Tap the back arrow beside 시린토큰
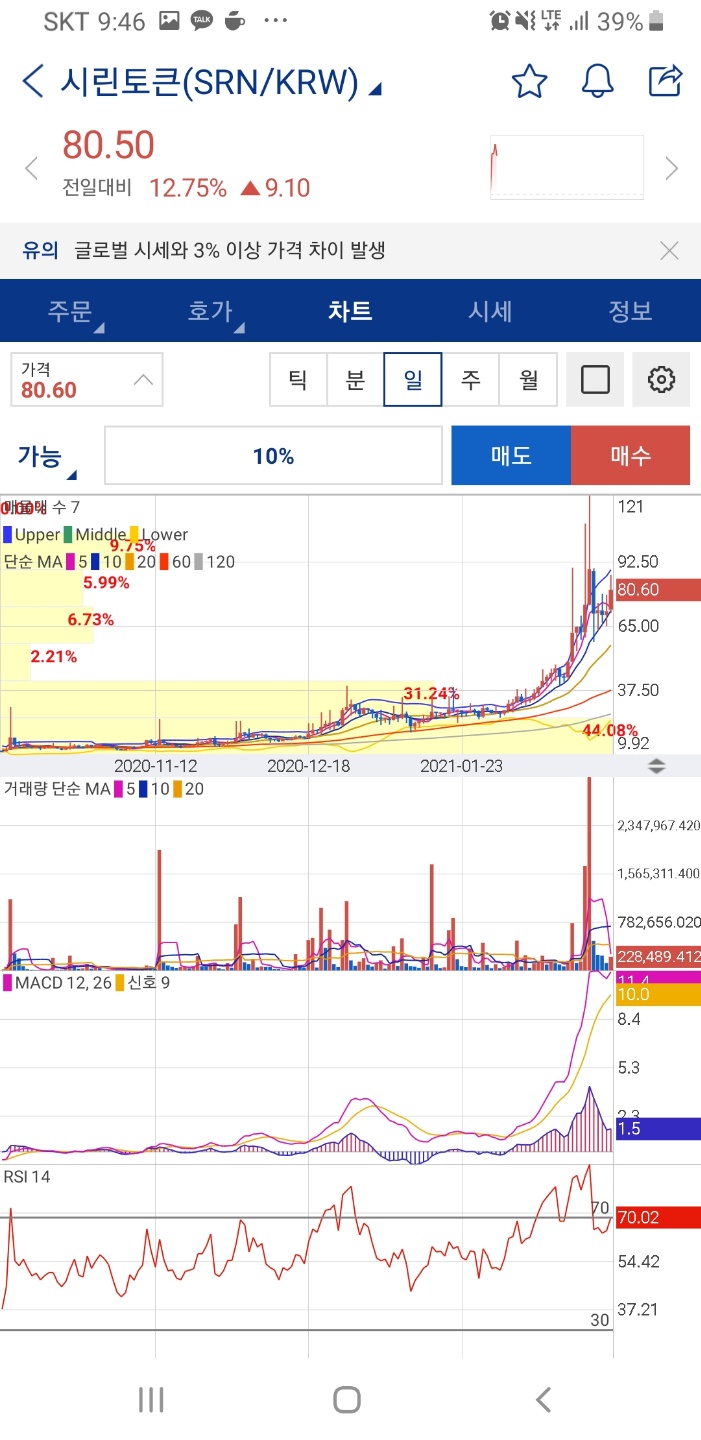701x1440 pixels. (33, 81)
